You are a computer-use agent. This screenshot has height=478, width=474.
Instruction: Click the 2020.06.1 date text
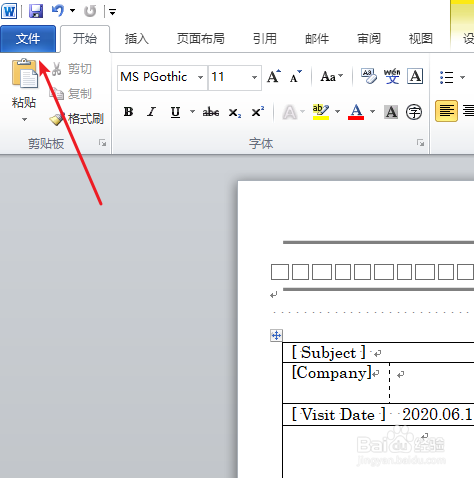(x=437, y=414)
